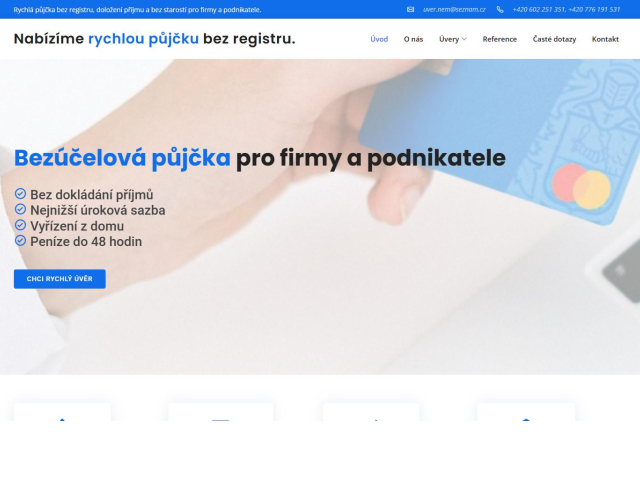Click the email address link in top bar
This screenshot has height=480, width=640.
(x=454, y=9)
